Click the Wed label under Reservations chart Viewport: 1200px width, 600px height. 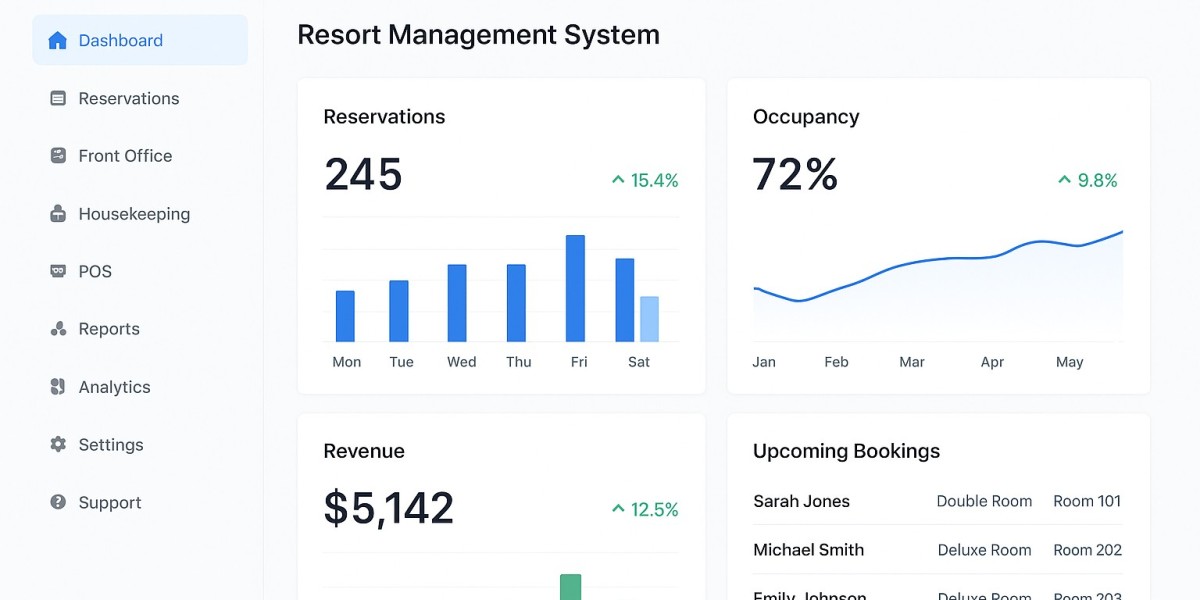pyautogui.click(x=461, y=362)
